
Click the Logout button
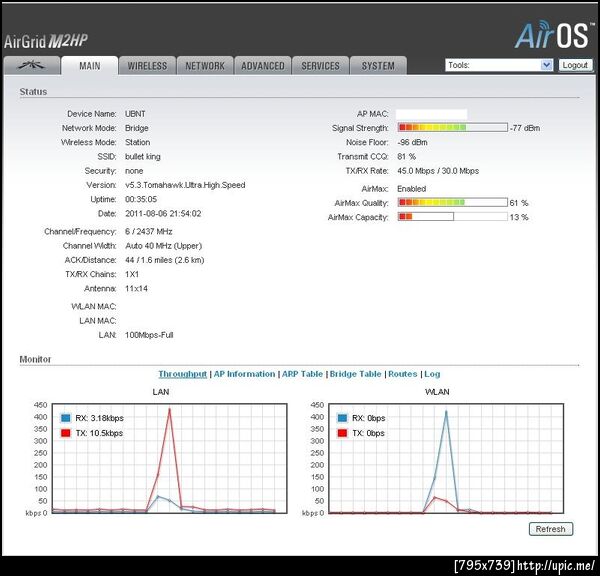(x=575, y=65)
